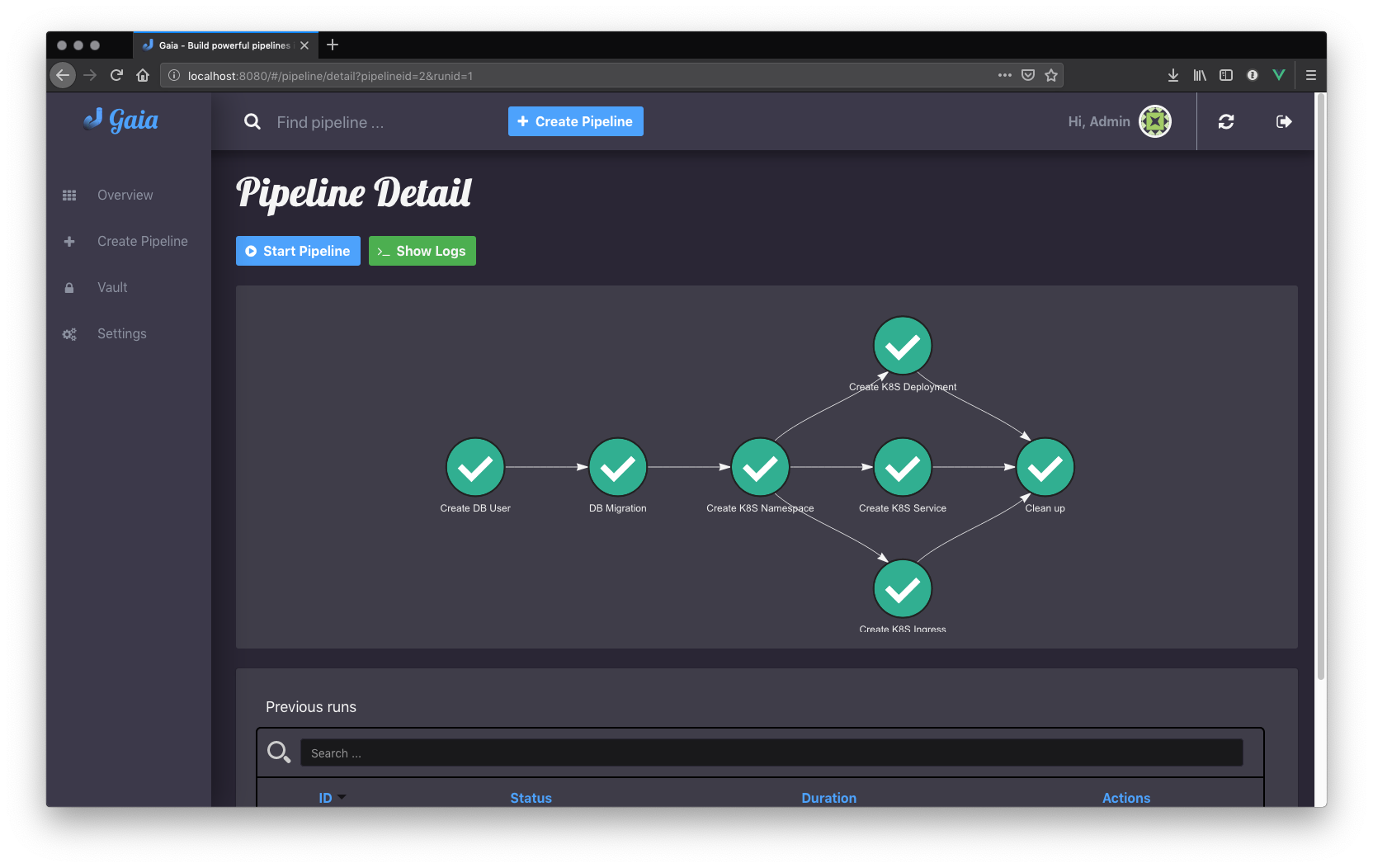Click Hi, Admin greeting text

point(1099,121)
